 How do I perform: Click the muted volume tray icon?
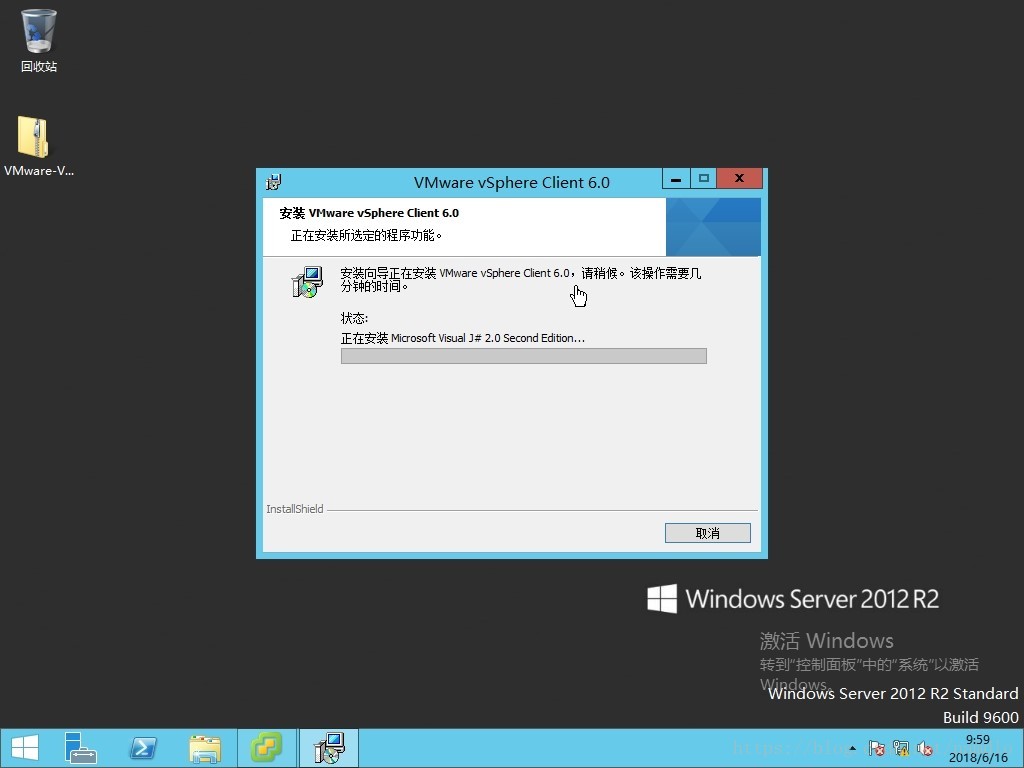coord(924,748)
